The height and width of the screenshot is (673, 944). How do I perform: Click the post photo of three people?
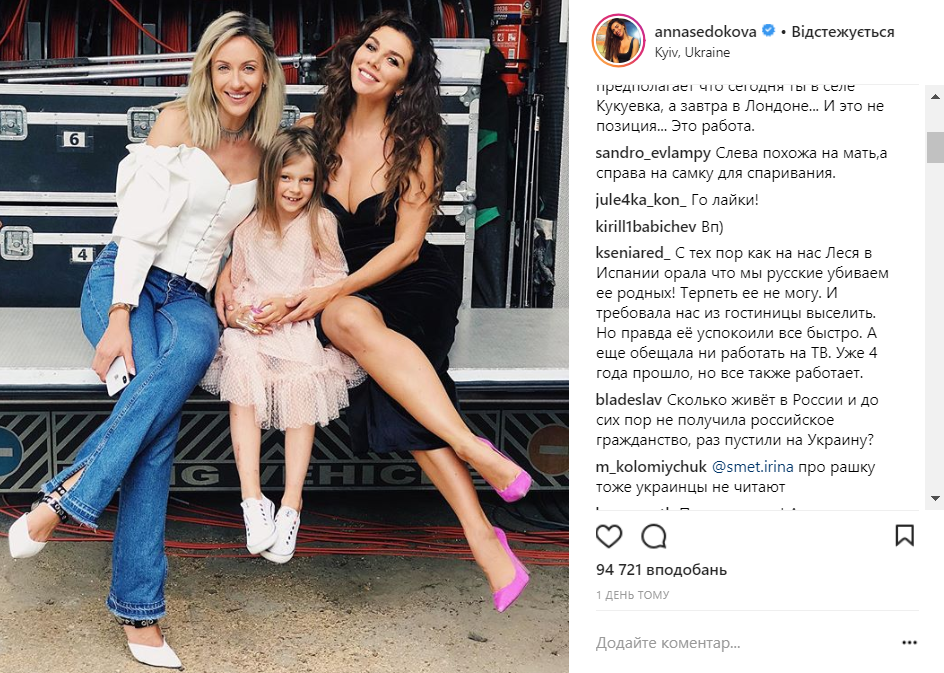coord(284,336)
